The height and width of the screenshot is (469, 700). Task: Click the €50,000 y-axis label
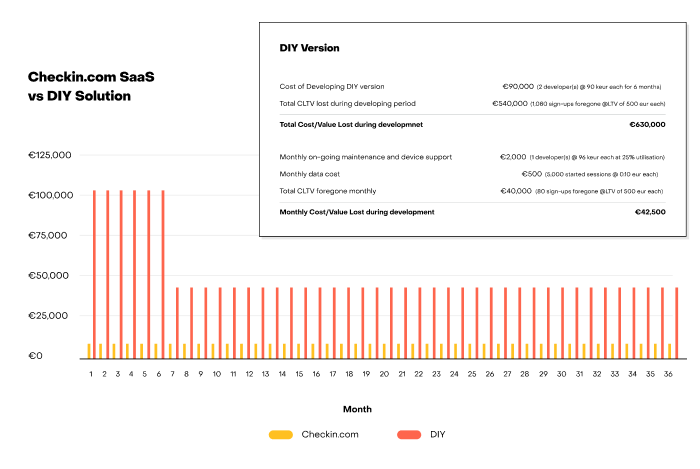coord(48,276)
